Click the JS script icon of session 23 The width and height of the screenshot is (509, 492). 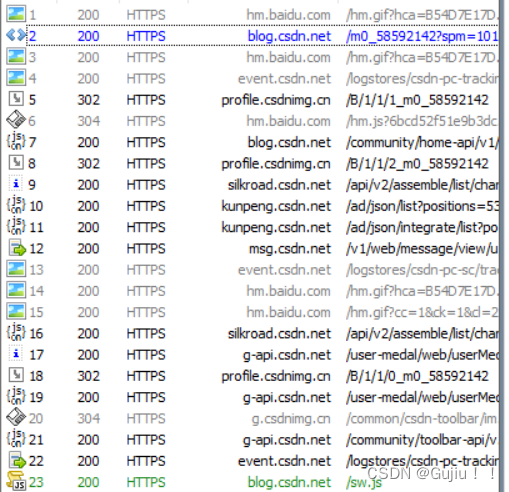point(16,482)
